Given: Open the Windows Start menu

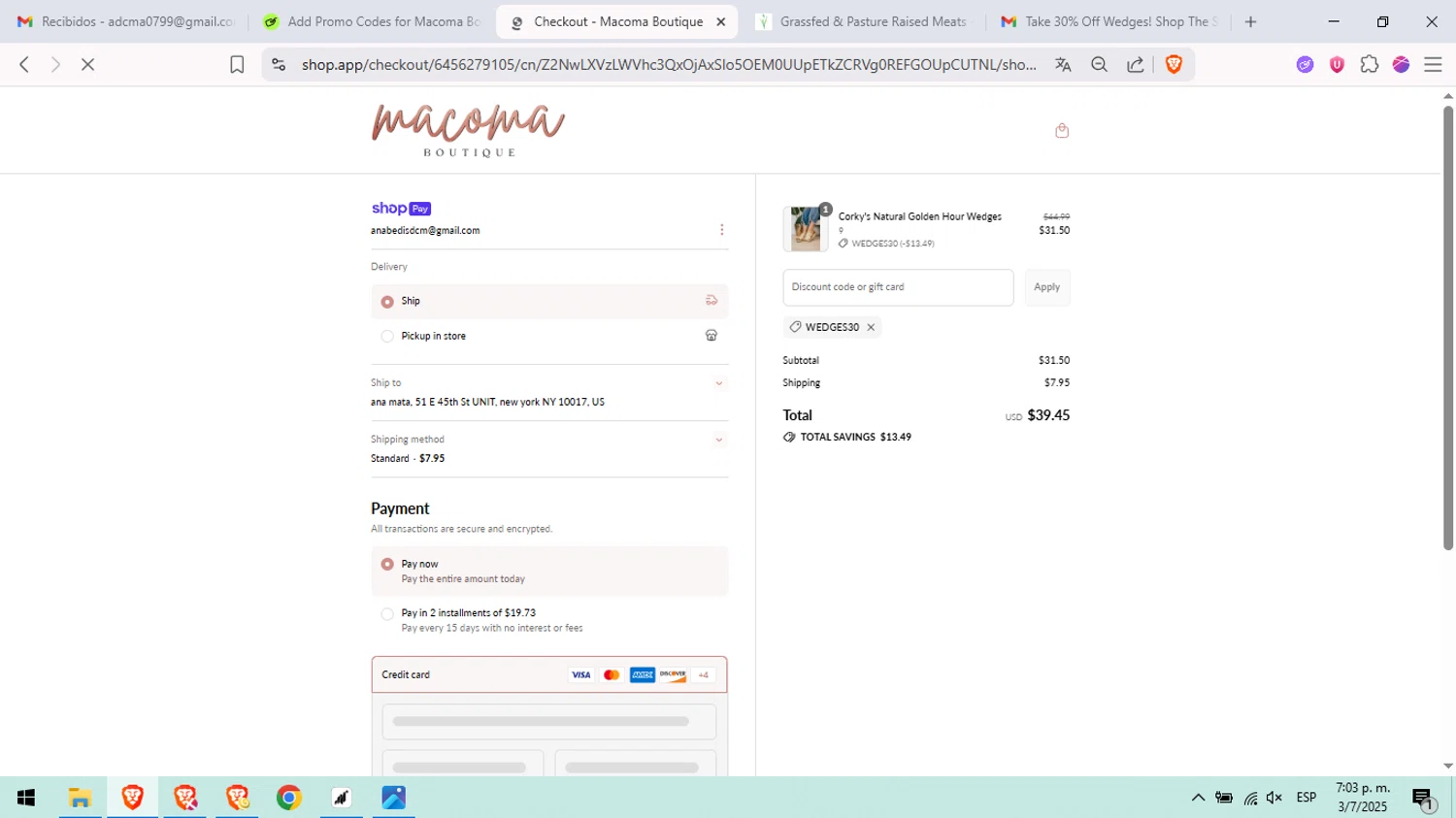Looking at the screenshot, I should click(26, 798).
